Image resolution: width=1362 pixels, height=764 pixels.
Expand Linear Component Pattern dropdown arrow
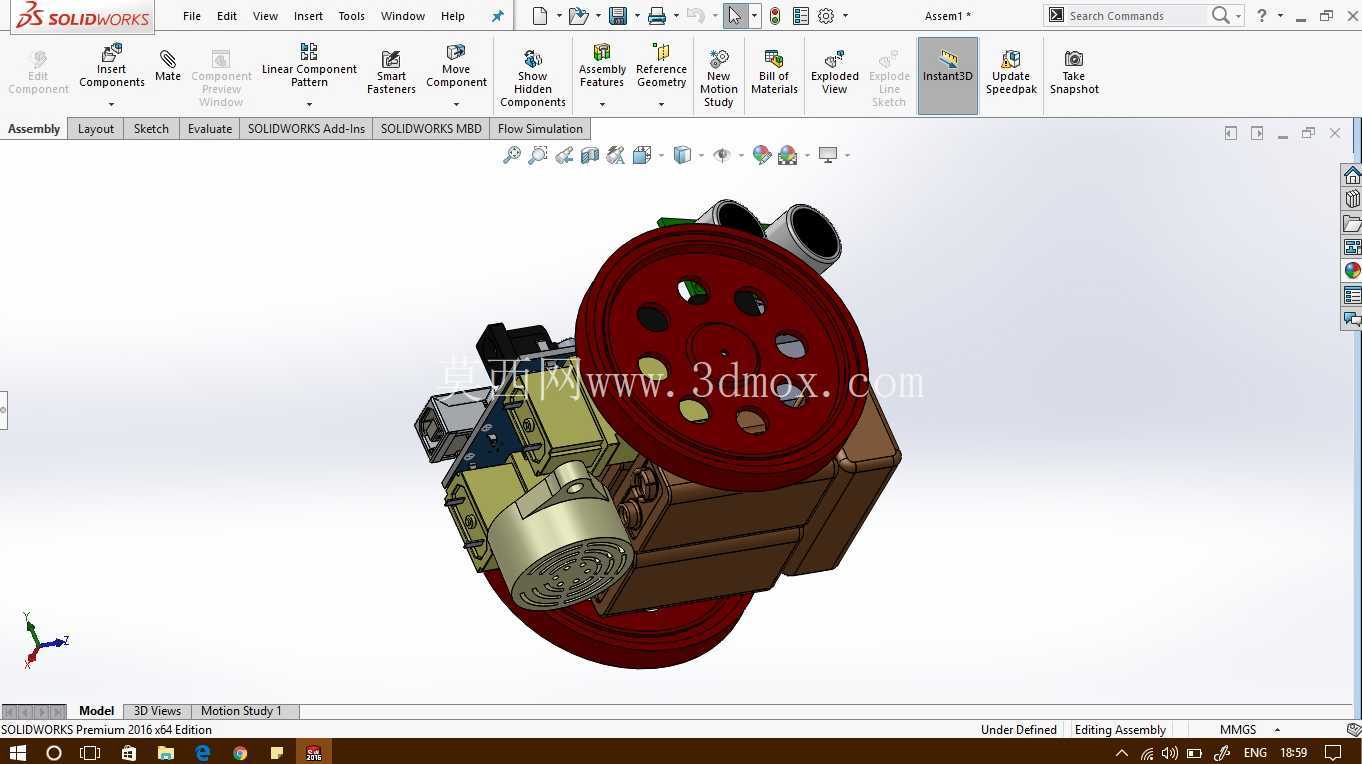[x=309, y=104]
